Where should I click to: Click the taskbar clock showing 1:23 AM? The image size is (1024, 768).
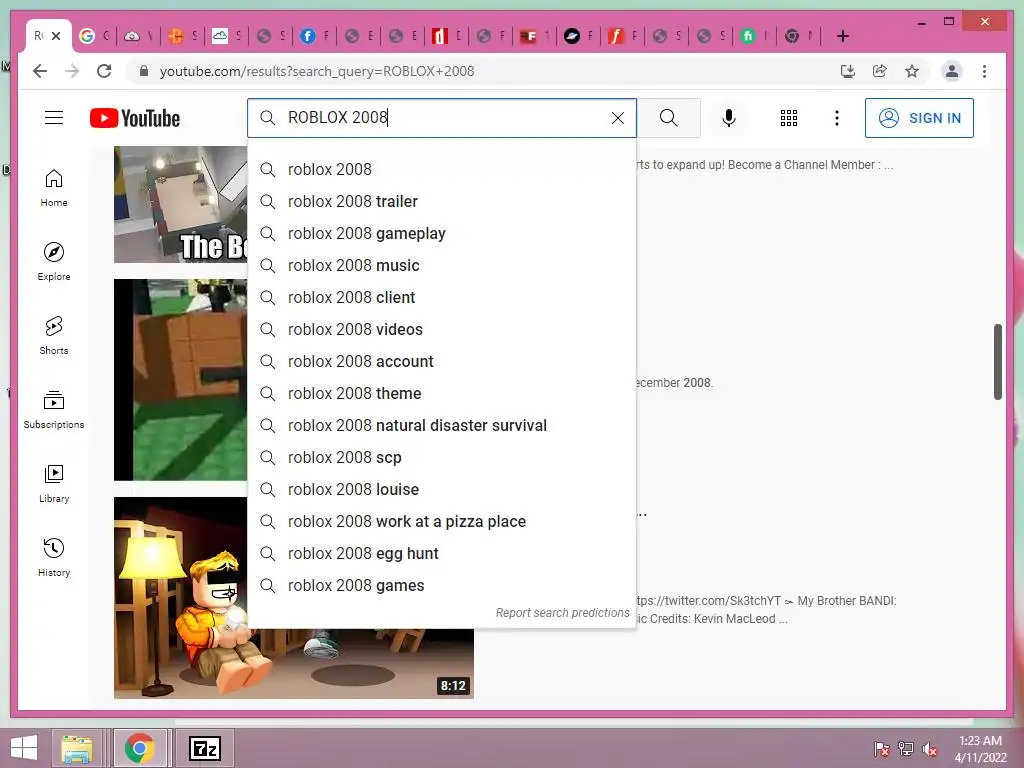click(x=980, y=749)
